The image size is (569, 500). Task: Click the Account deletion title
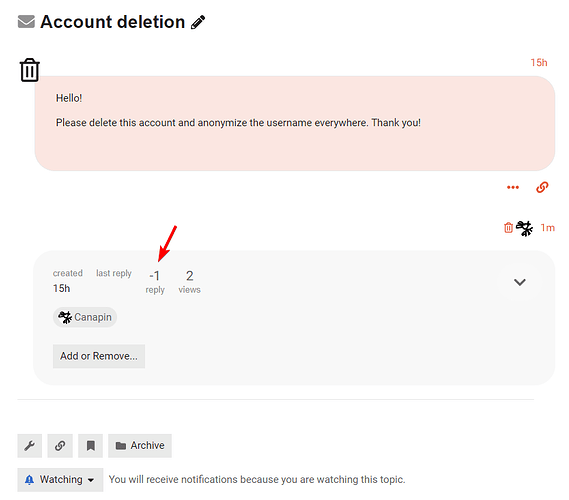112,22
